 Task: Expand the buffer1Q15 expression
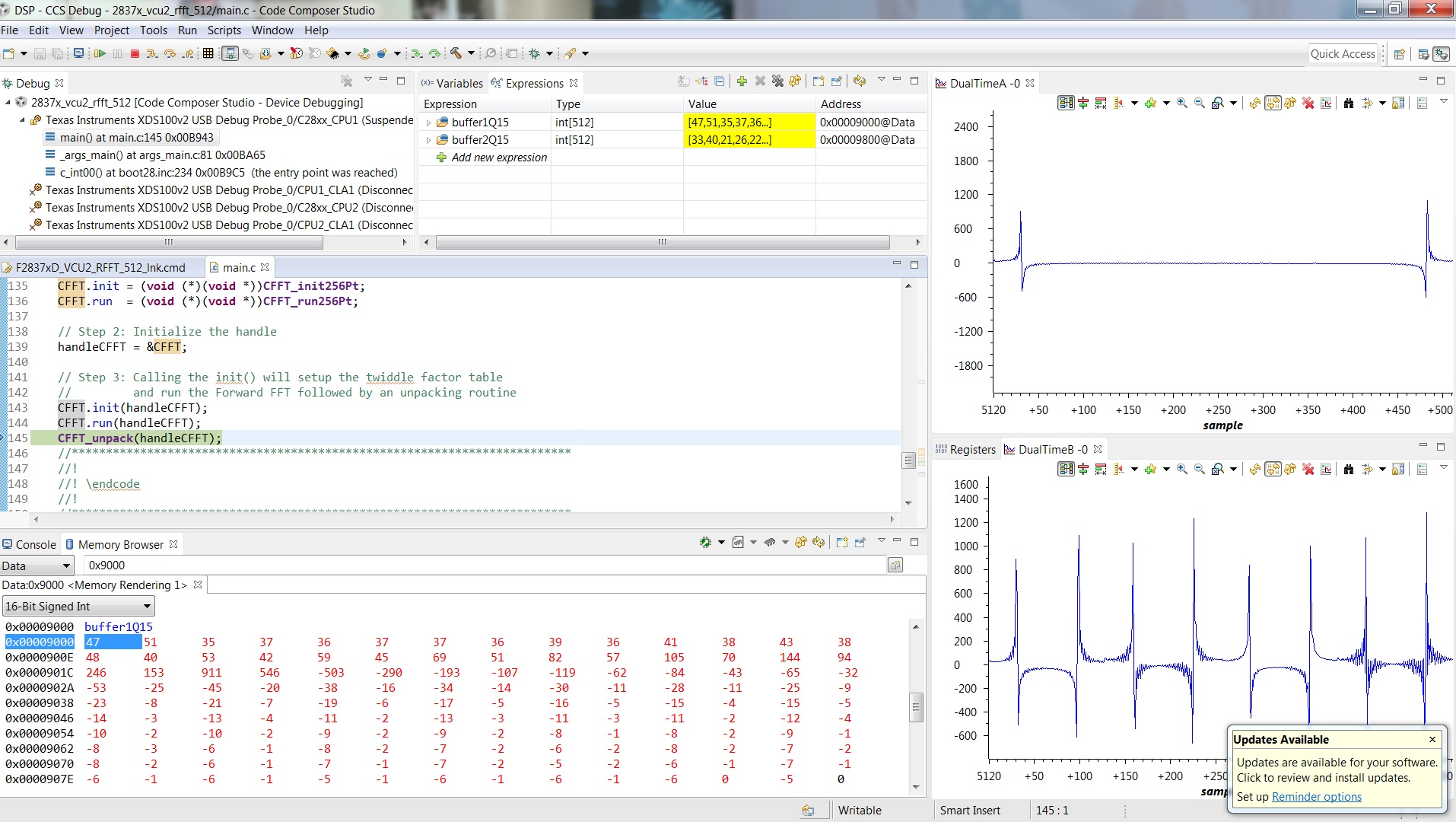click(x=428, y=122)
